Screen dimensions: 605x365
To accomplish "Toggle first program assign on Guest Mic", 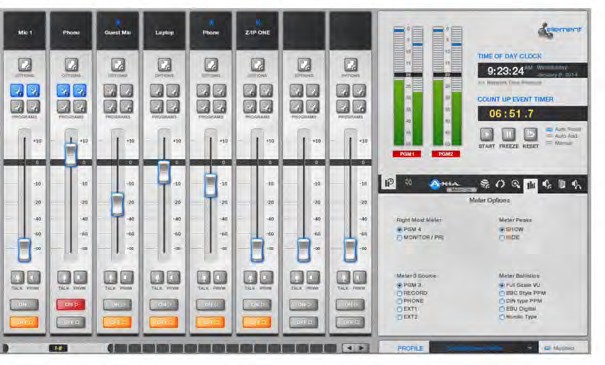I will (110, 91).
